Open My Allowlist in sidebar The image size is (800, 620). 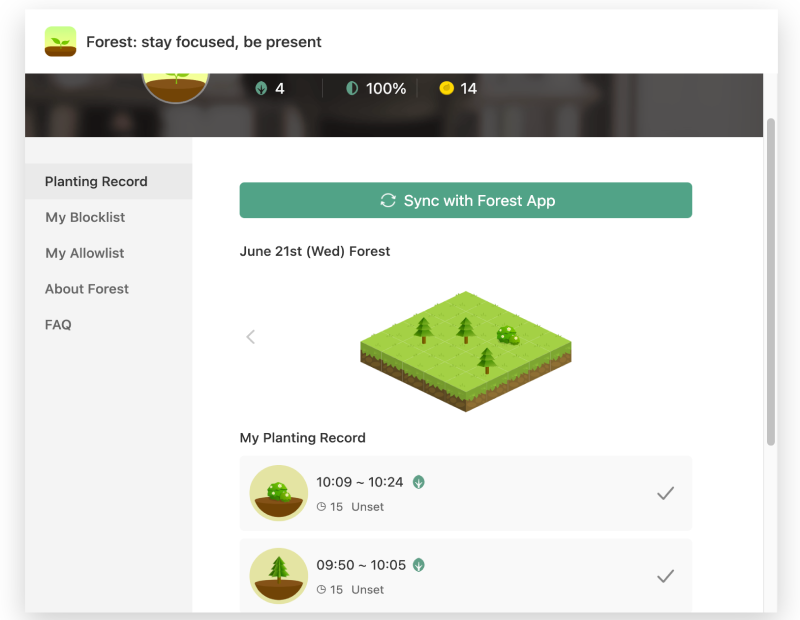(x=85, y=253)
